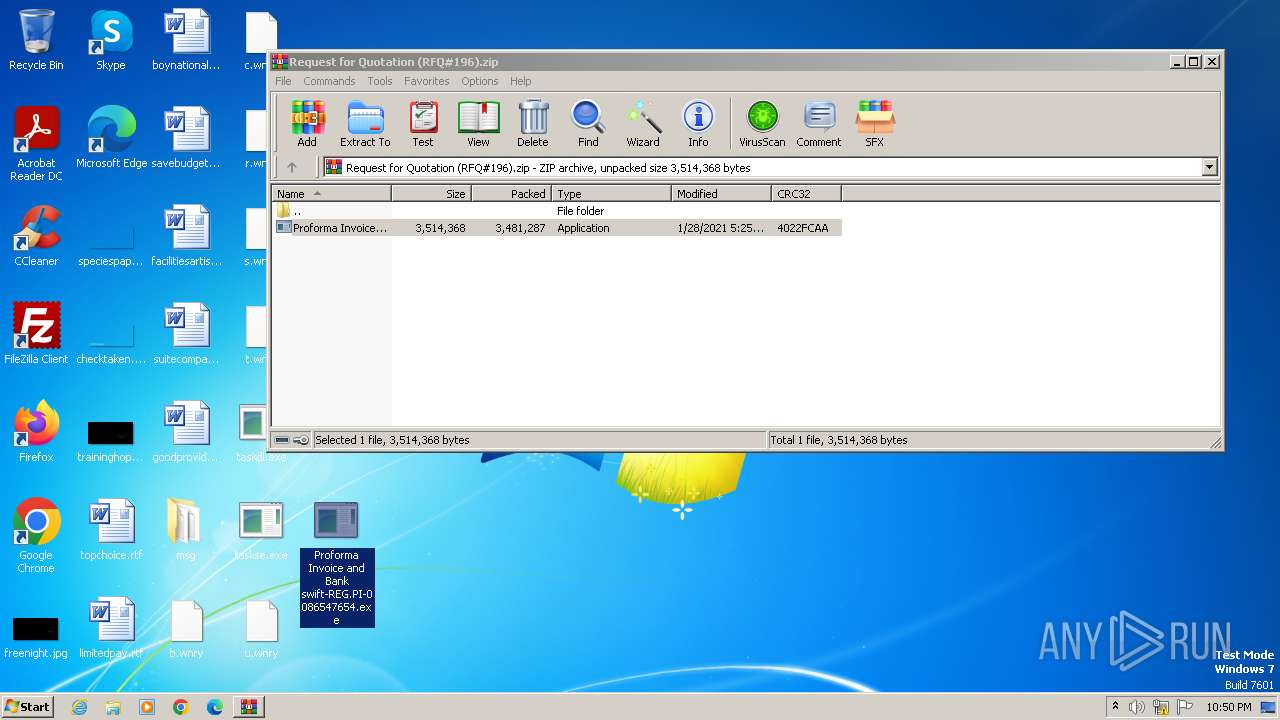The height and width of the screenshot is (720, 1280).
Task: Click the Extract To toolbar icon
Action: [365, 124]
